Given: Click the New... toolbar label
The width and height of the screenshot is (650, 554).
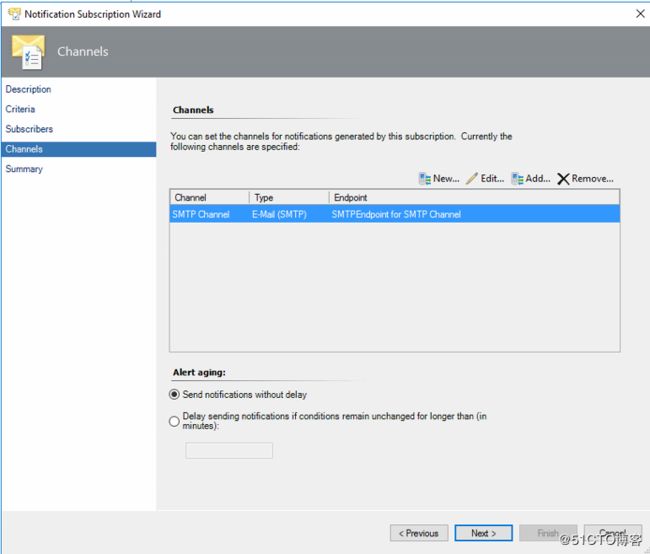Looking at the screenshot, I should (446, 179).
